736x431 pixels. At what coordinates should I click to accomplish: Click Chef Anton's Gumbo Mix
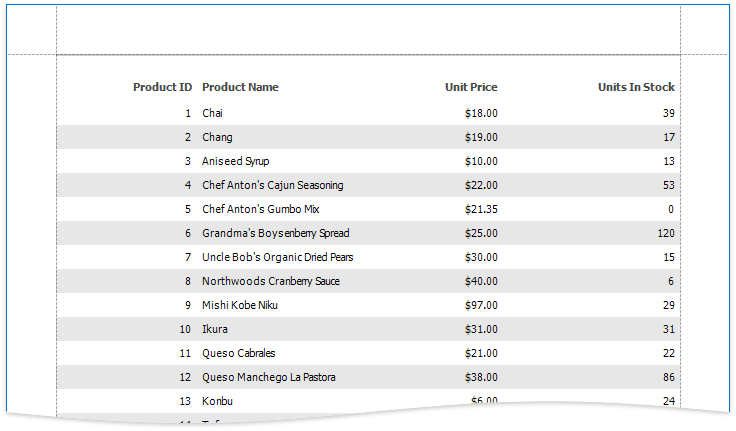click(260, 209)
